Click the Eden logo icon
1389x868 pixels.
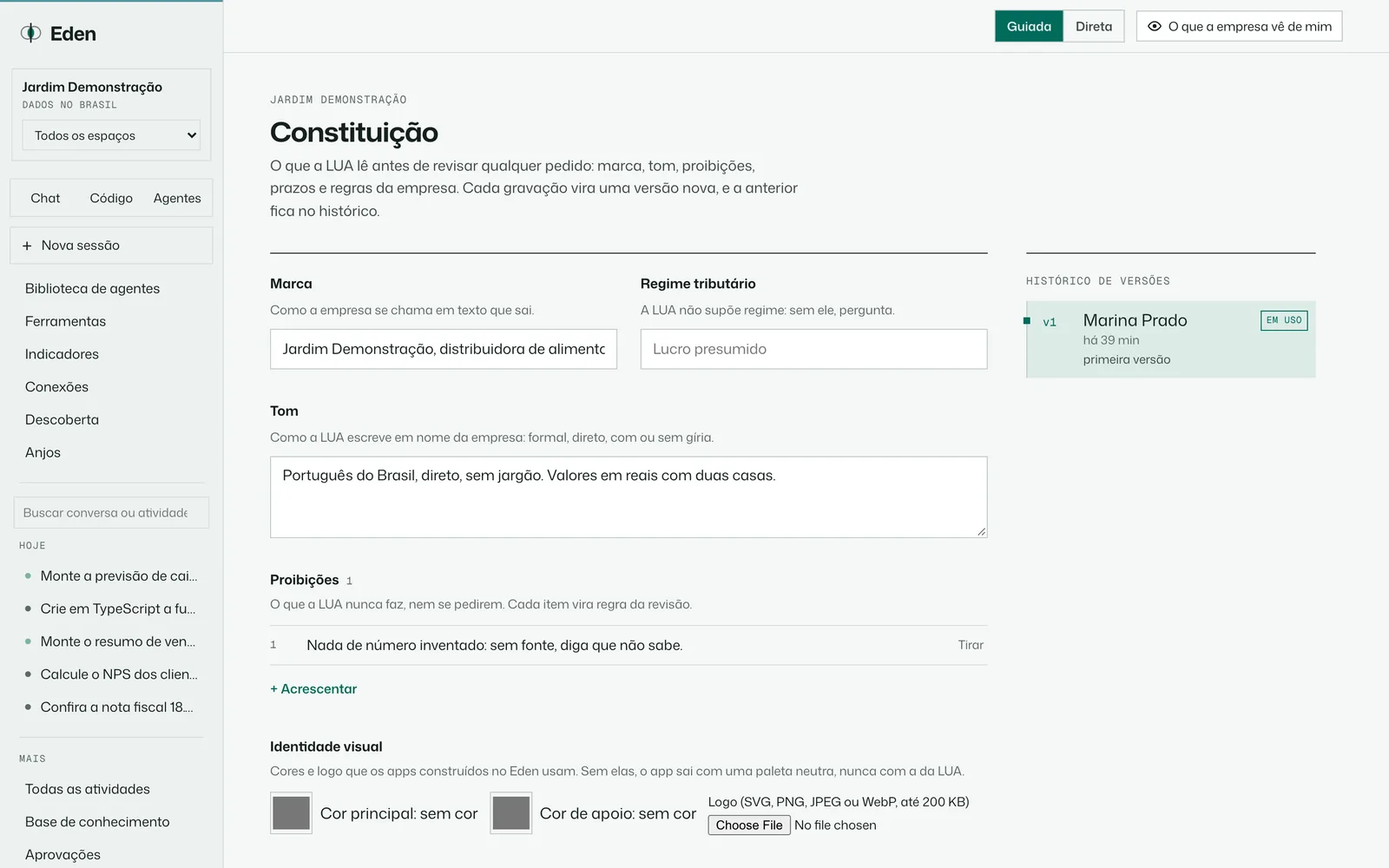(x=30, y=33)
